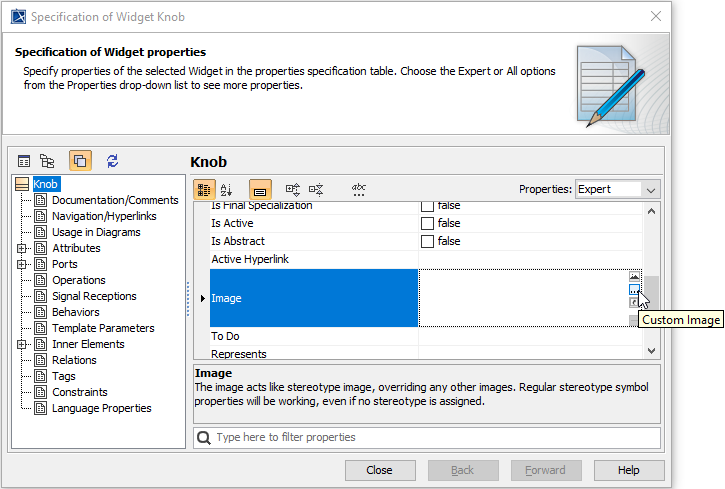725x489 pixels.
Task: Close the Specification of Widget Knob dialog
Action: 656,16
